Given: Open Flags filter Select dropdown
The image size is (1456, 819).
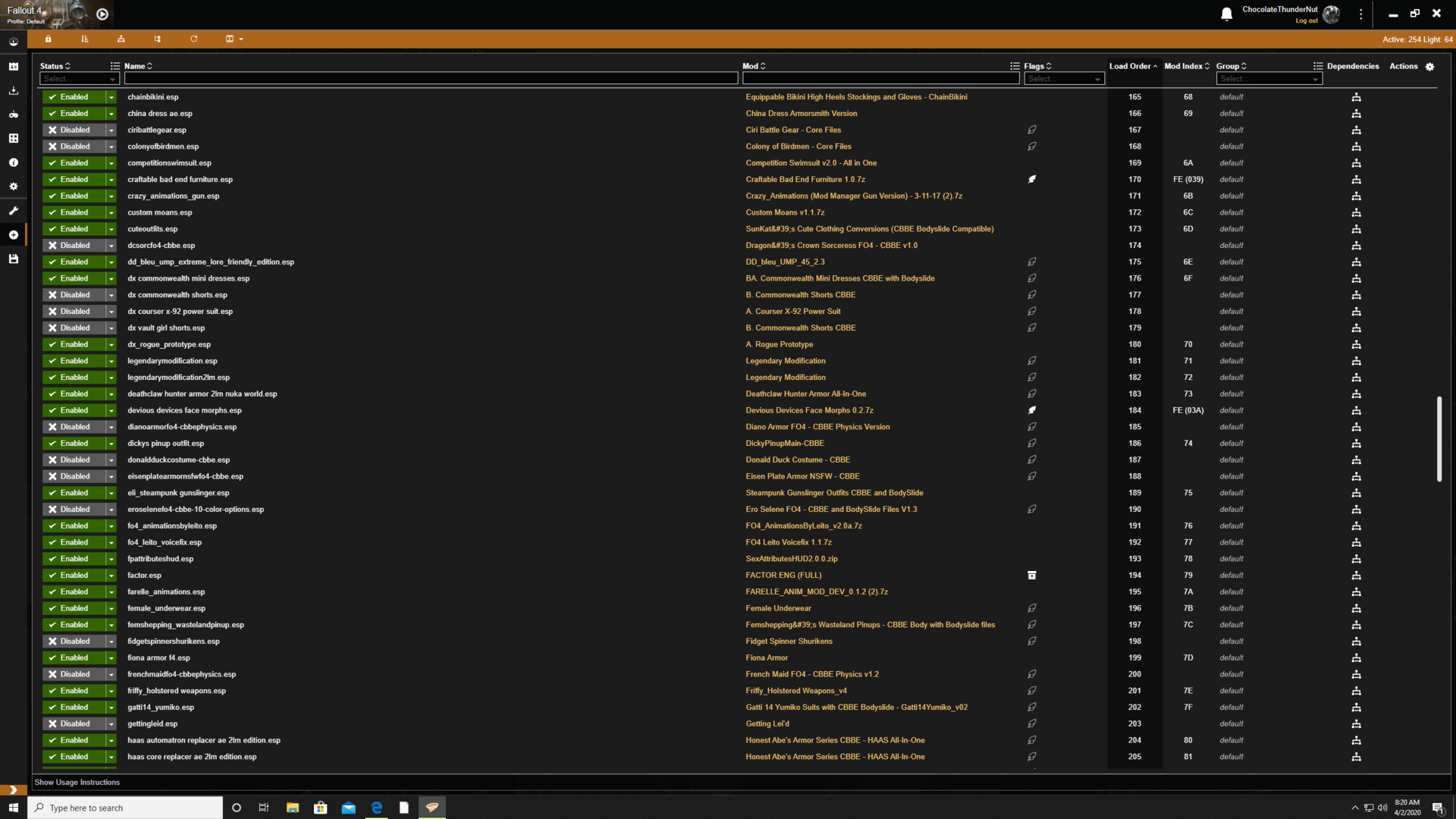Looking at the screenshot, I should 1064,79.
